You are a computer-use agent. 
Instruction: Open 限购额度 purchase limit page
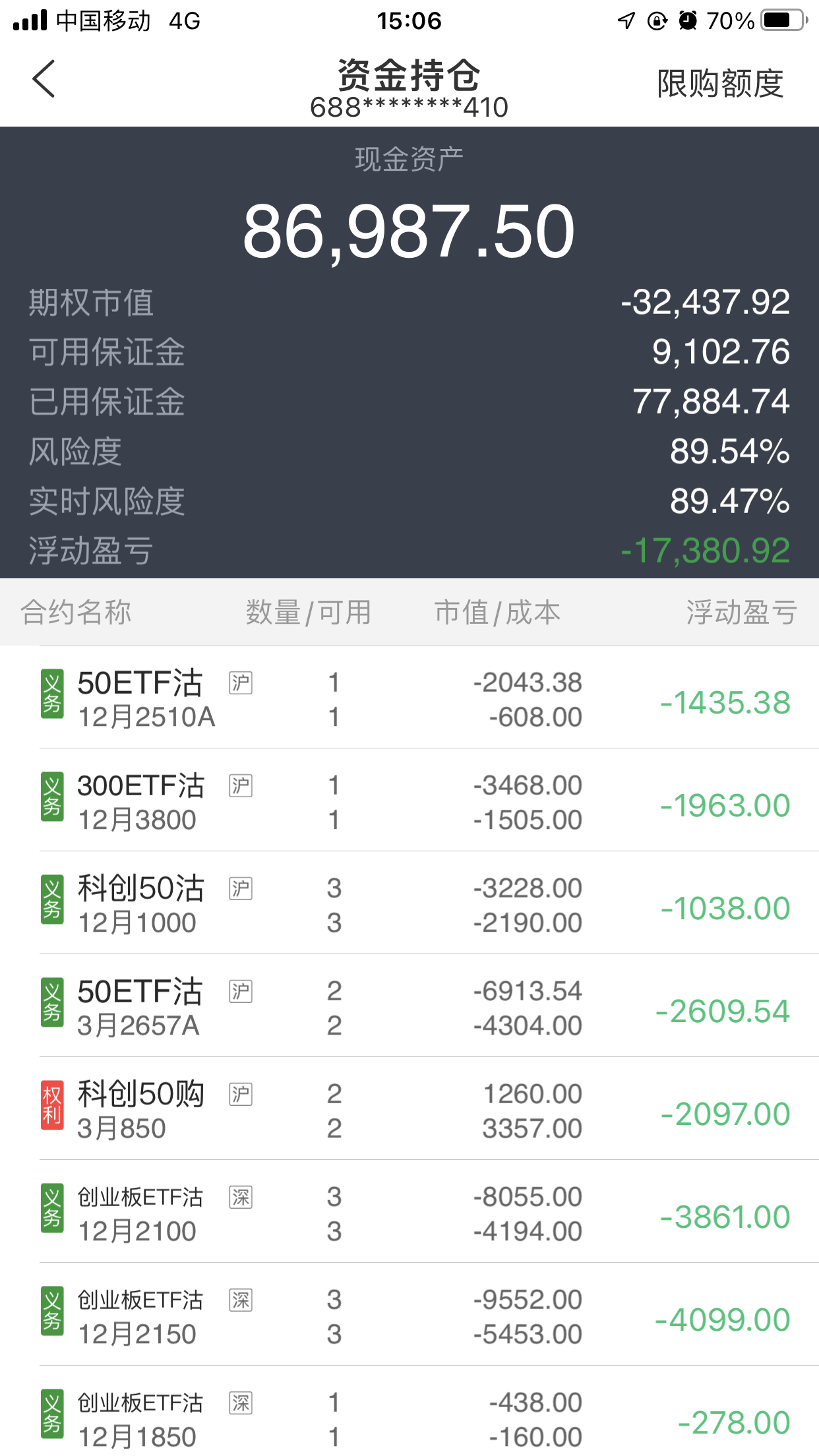click(720, 84)
